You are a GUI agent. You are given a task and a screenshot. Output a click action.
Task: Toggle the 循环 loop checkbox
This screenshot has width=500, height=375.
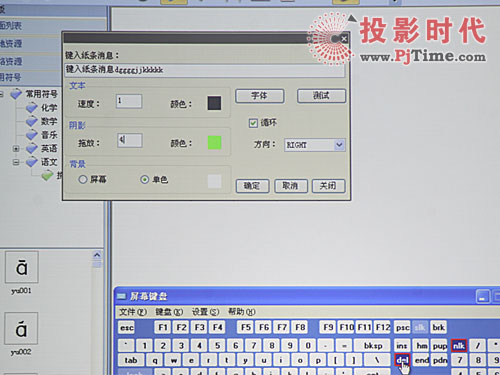[x=253, y=123]
